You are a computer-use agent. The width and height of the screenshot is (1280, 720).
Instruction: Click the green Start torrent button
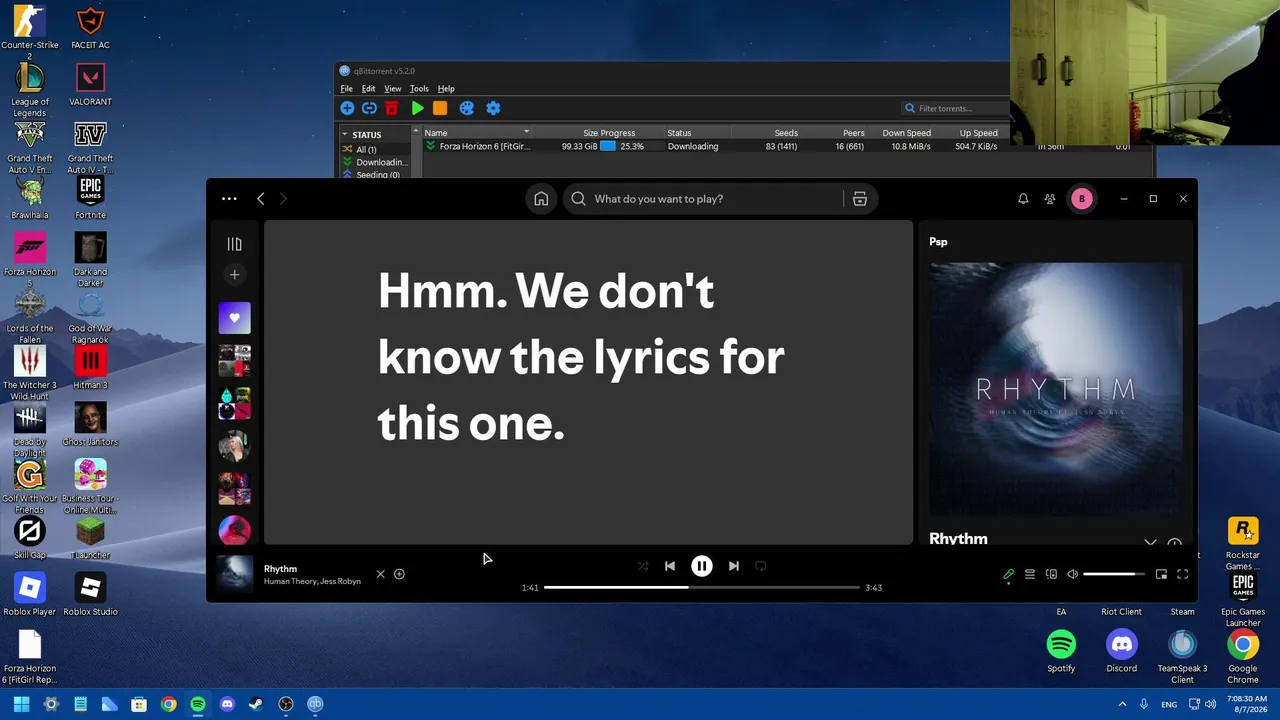pos(418,108)
